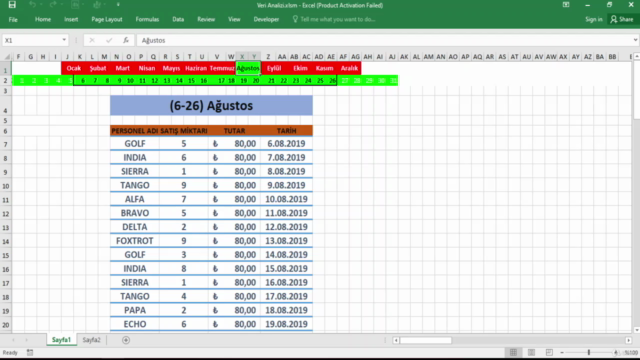Click the zoom out minus button
This screenshot has width=640, height=360.
(x=562, y=352)
